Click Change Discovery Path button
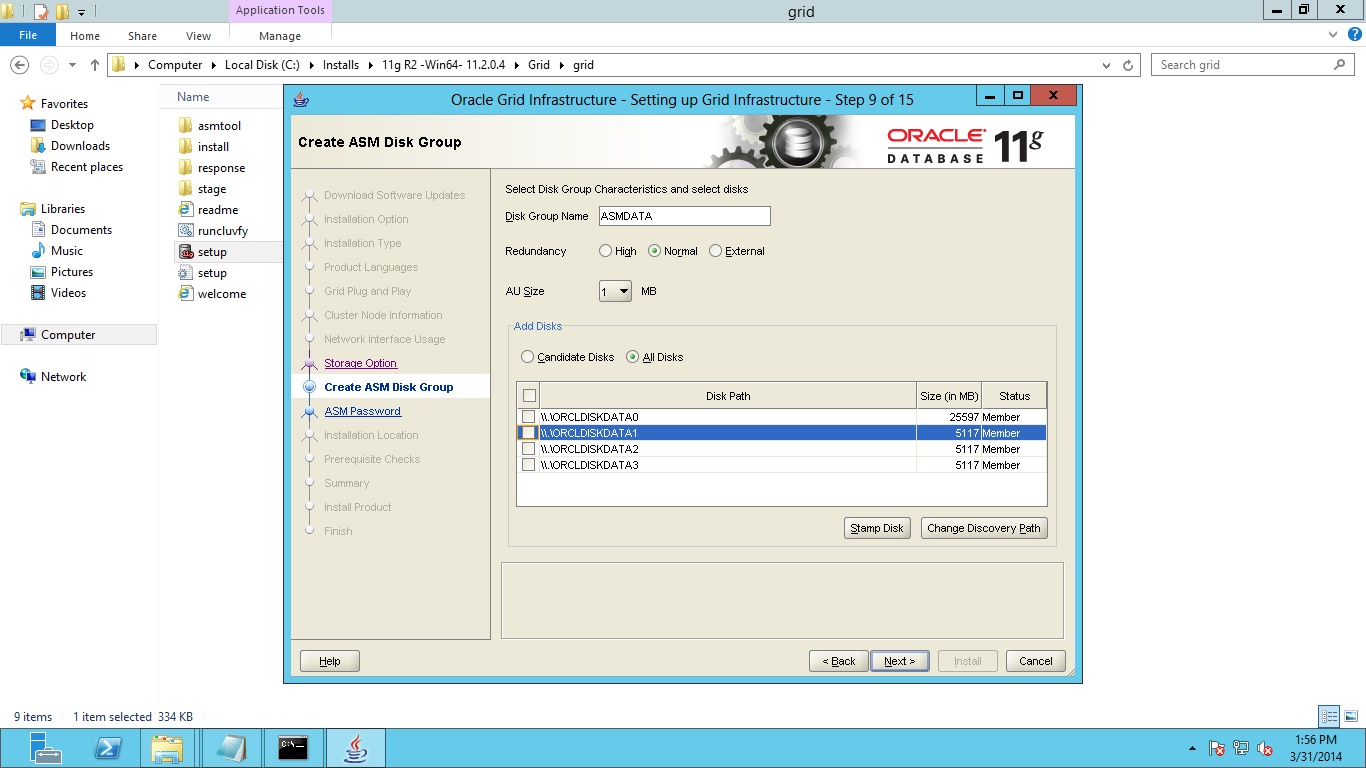Screen dimensions: 1366x768 (x=984, y=528)
